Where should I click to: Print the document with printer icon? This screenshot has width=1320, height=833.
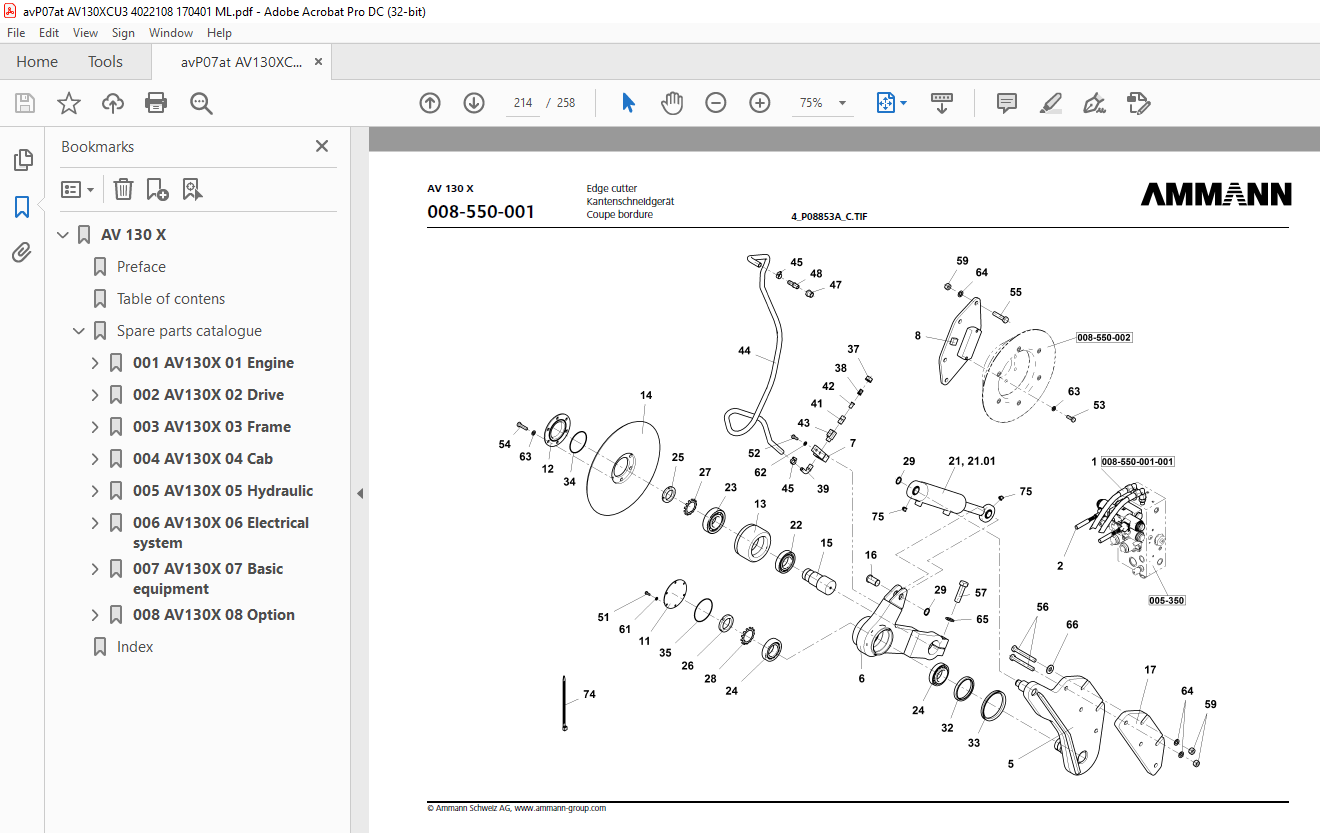tap(156, 103)
